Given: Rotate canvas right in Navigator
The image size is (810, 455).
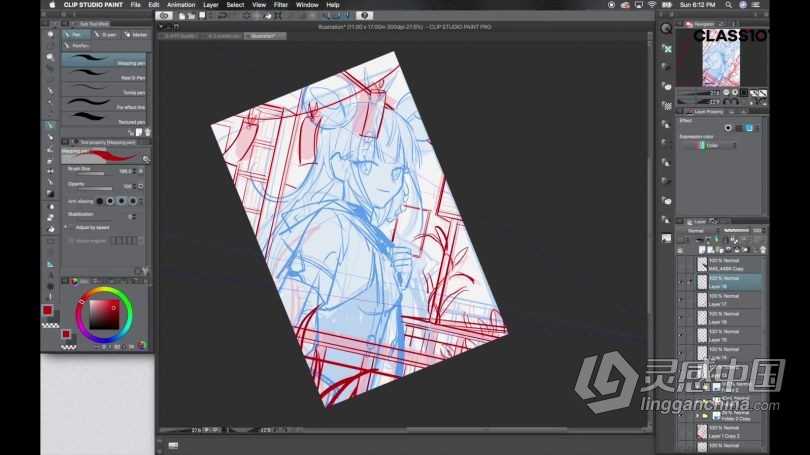Looking at the screenshot, I should click(x=735, y=102).
